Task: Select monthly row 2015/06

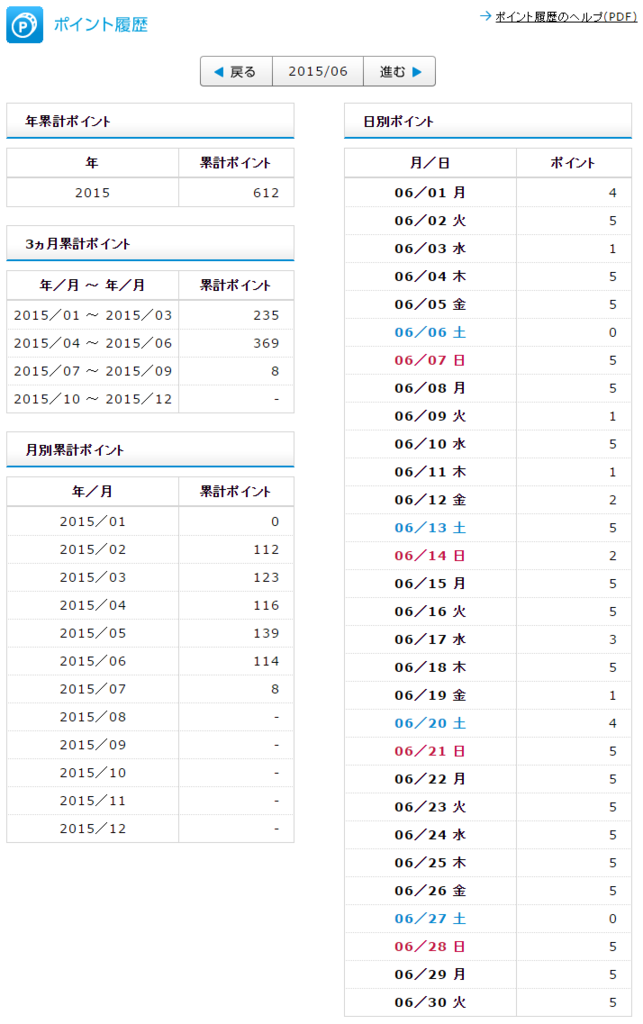Action: pos(150,661)
